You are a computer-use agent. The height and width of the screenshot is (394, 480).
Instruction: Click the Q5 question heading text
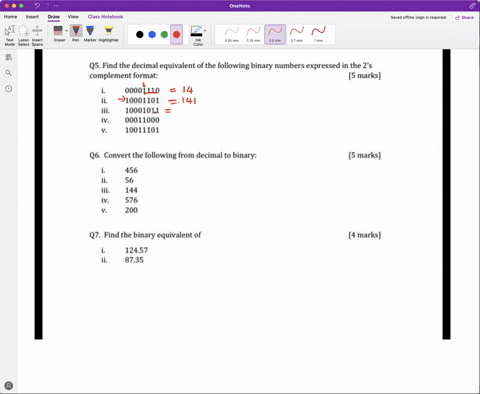[x=231, y=70]
